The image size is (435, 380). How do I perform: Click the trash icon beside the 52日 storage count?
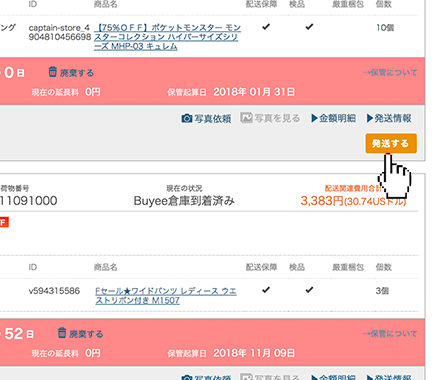coord(62,333)
